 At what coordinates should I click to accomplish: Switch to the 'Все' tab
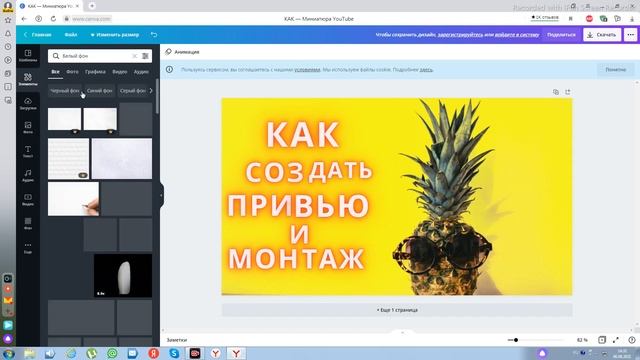[55, 72]
